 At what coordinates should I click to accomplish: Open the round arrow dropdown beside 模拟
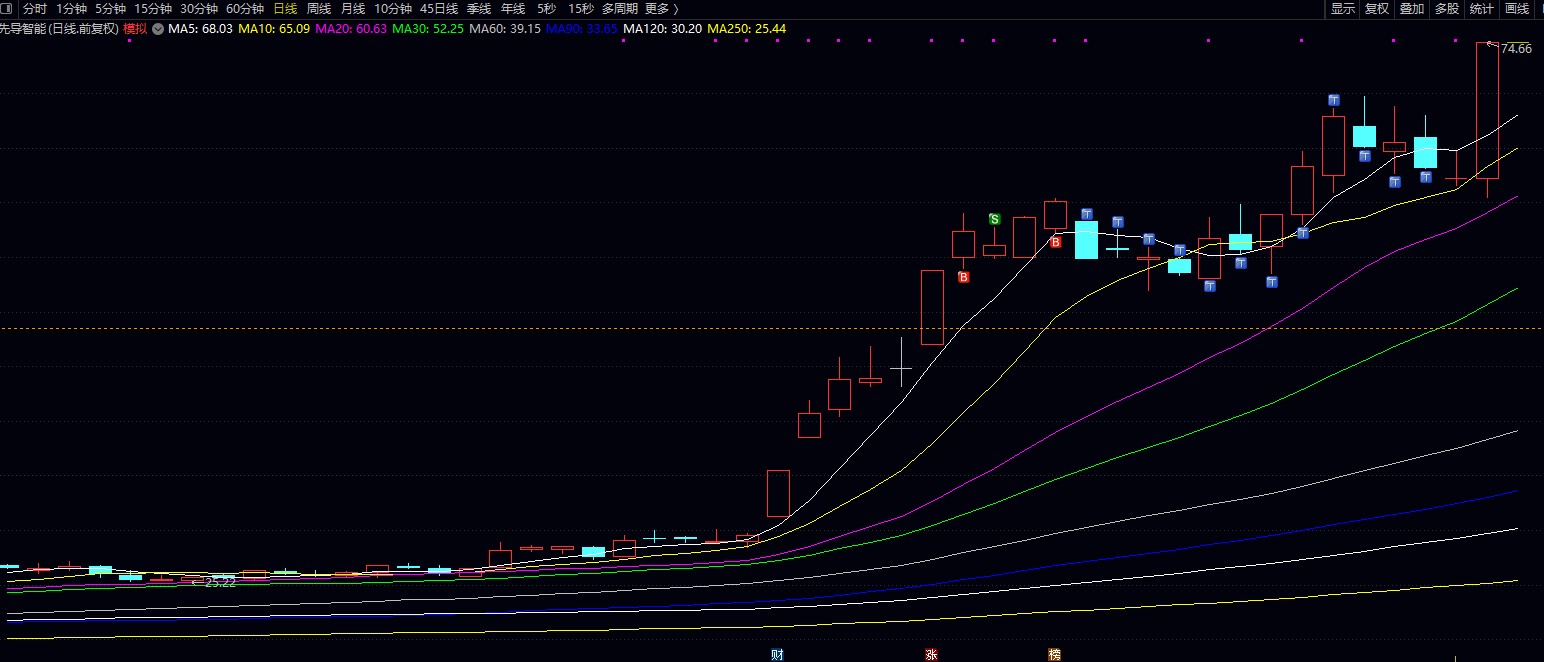click(158, 29)
